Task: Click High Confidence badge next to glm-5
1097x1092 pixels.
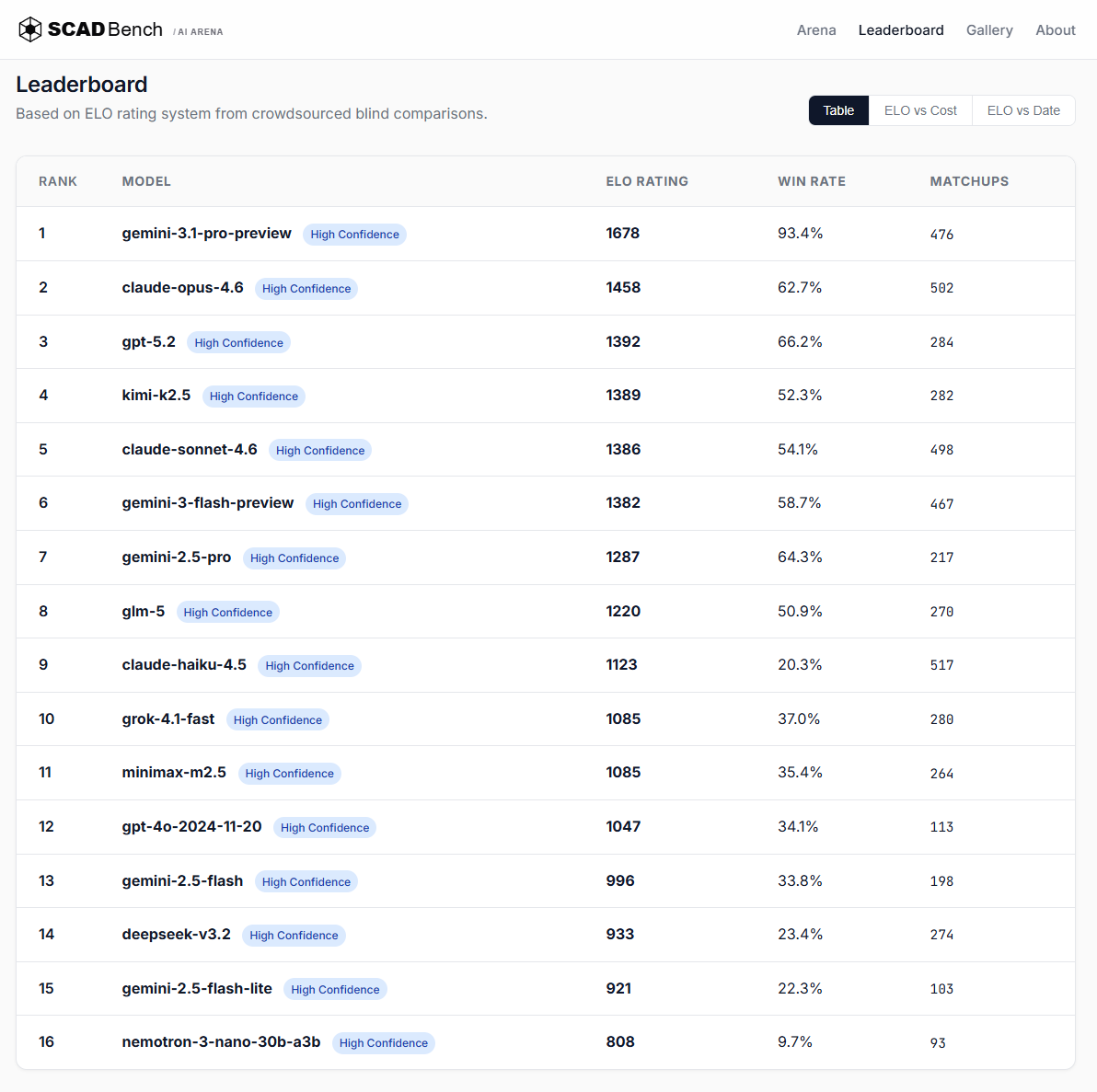Action: pyautogui.click(x=228, y=612)
